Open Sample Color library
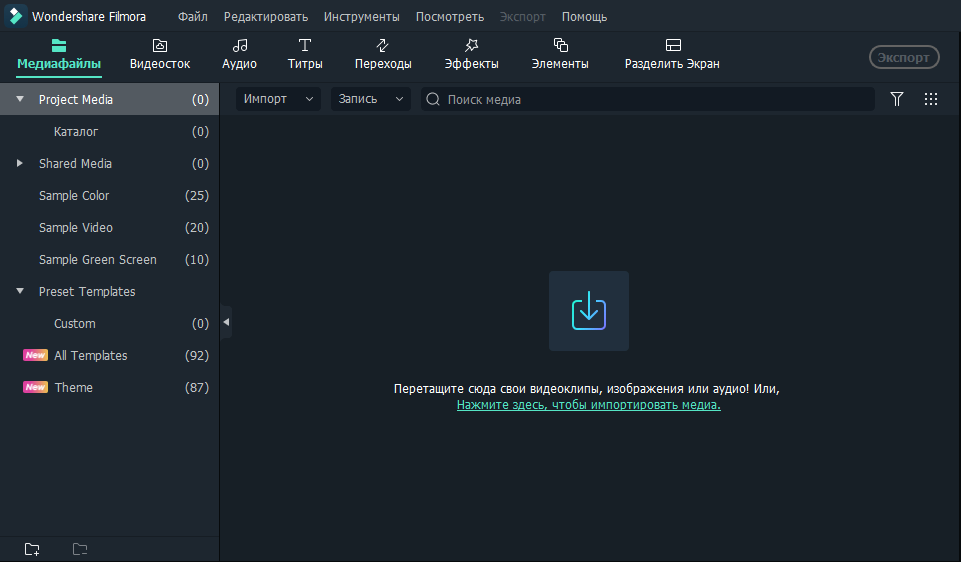 [x=109, y=195]
